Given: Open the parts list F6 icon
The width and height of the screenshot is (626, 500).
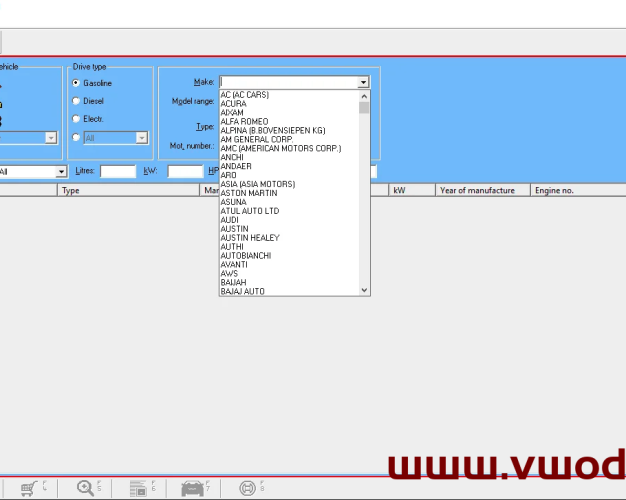Looking at the screenshot, I should (138, 488).
